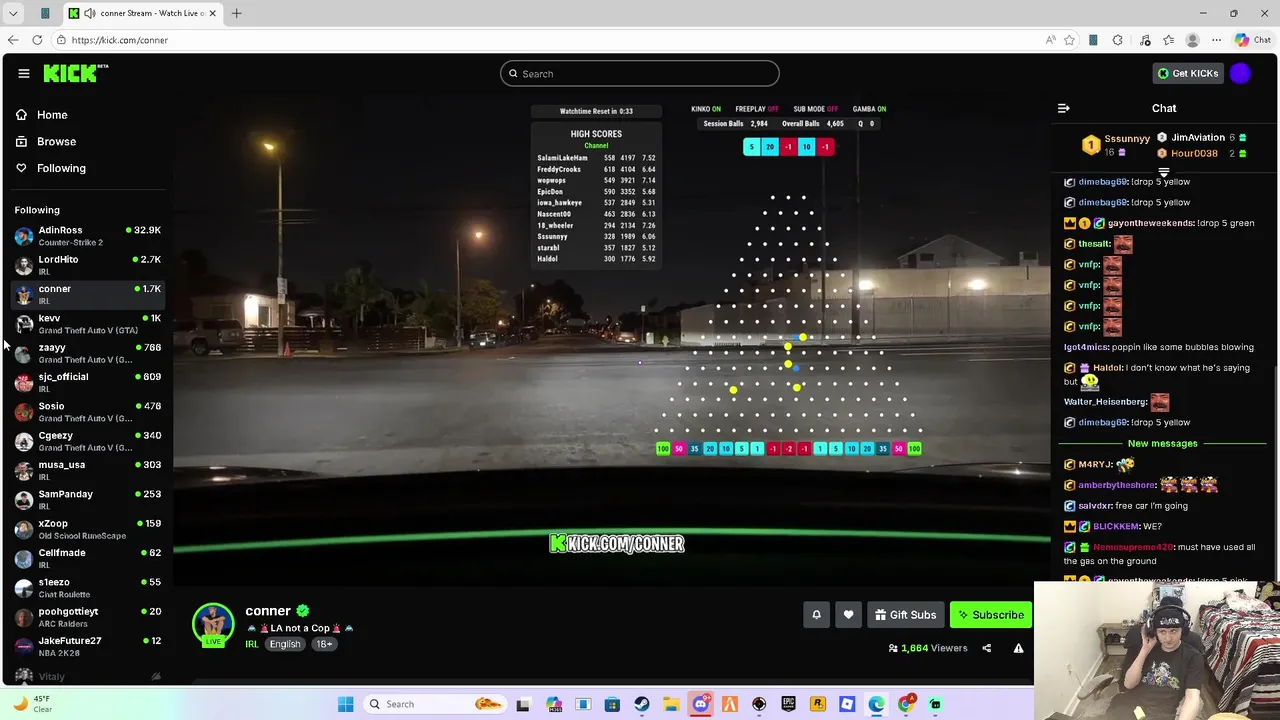Follow channel with heart icon
The width and height of the screenshot is (1280, 720).
[848, 615]
